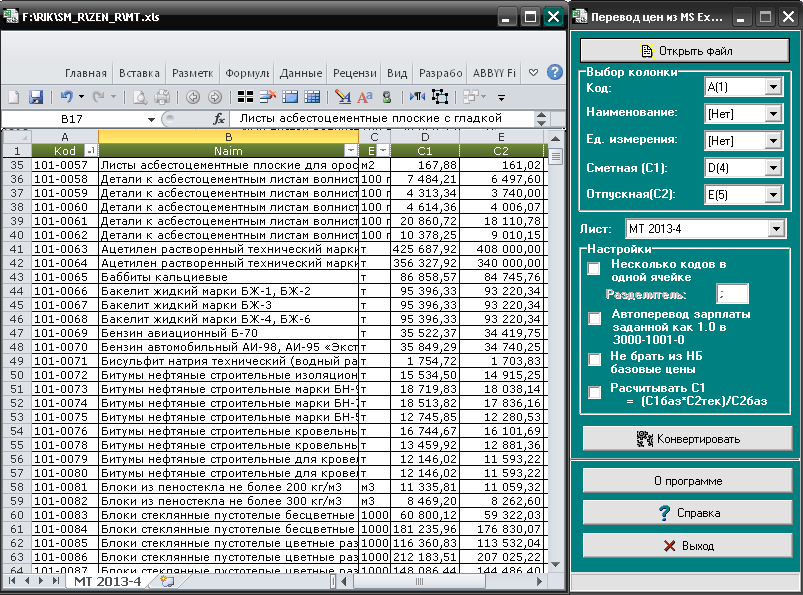
Task: Click the printer icon in toolbar
Action: point(163,97)
